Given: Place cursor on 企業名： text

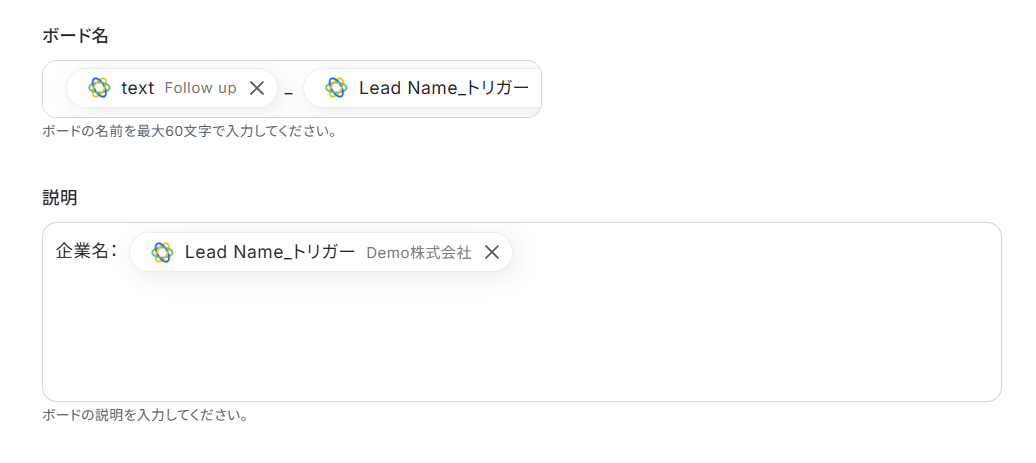Looking at the screenshot, I should [87, 251].
